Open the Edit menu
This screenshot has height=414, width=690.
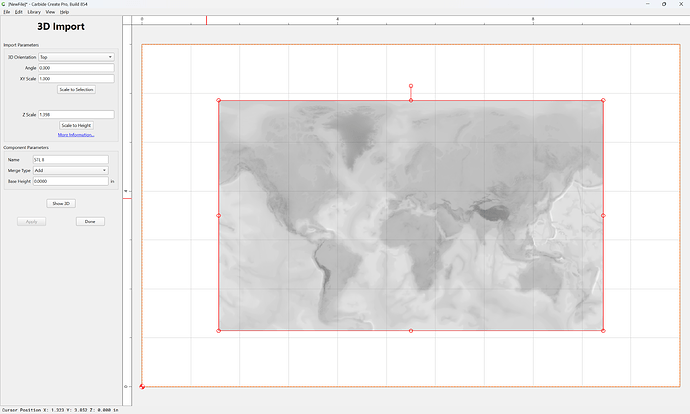(18, 12)
